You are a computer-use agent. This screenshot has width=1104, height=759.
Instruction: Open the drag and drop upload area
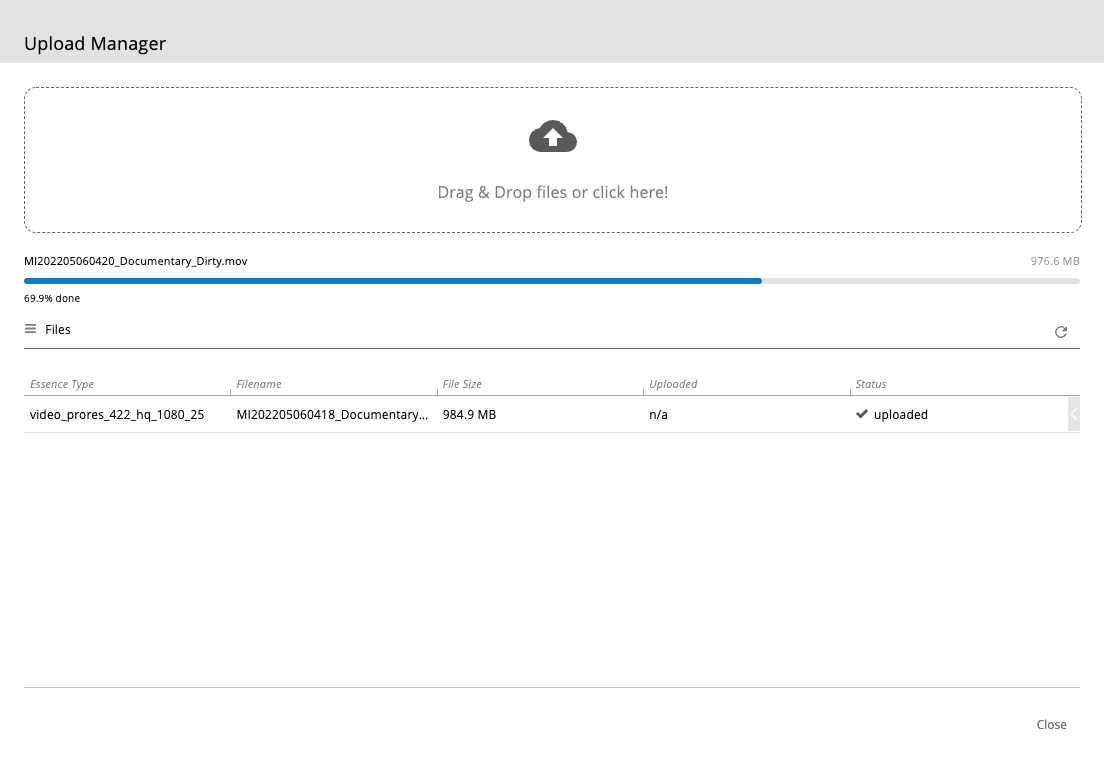click(x=553, y=160)
